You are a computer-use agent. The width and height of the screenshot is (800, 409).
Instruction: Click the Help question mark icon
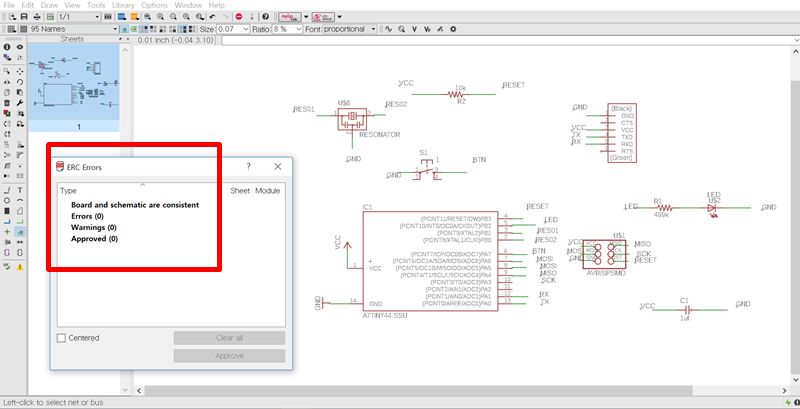coord(265,17)
